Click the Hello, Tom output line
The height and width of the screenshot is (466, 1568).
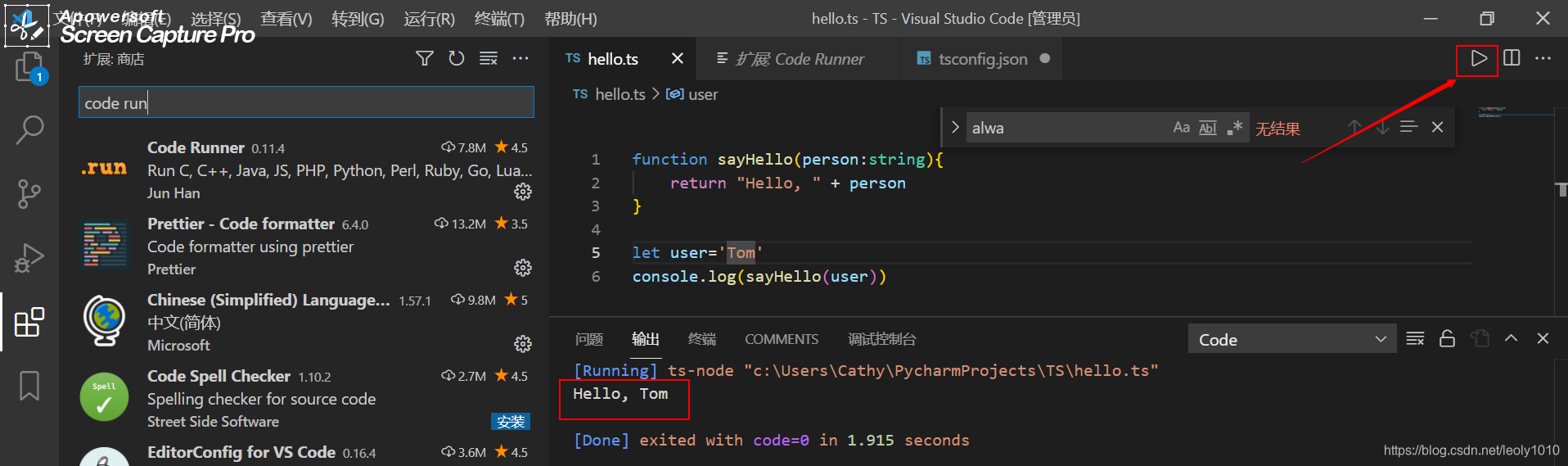(620, 394)
